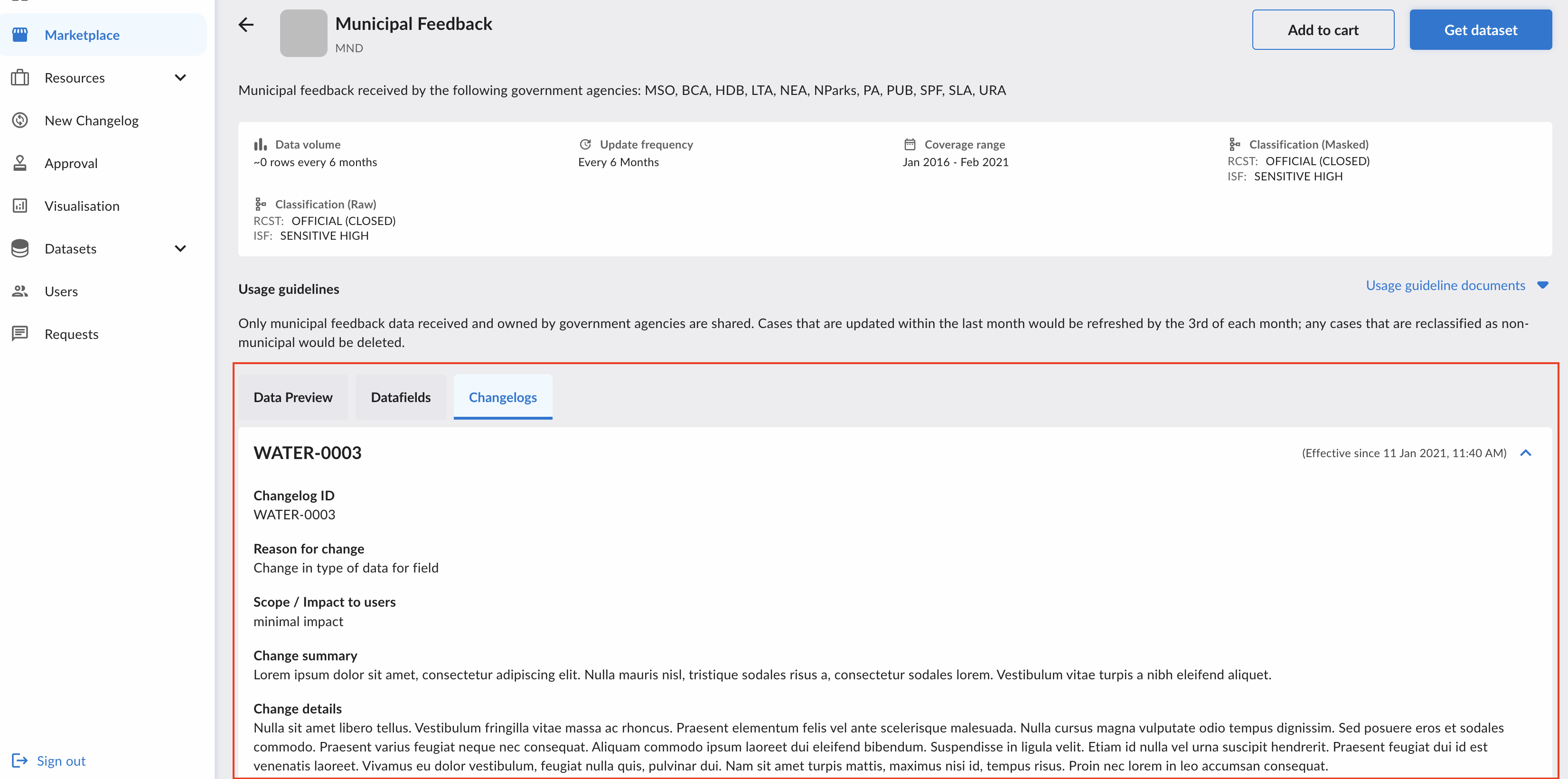
Task: Click the Marketplace store icon
Action: point(20,35)
